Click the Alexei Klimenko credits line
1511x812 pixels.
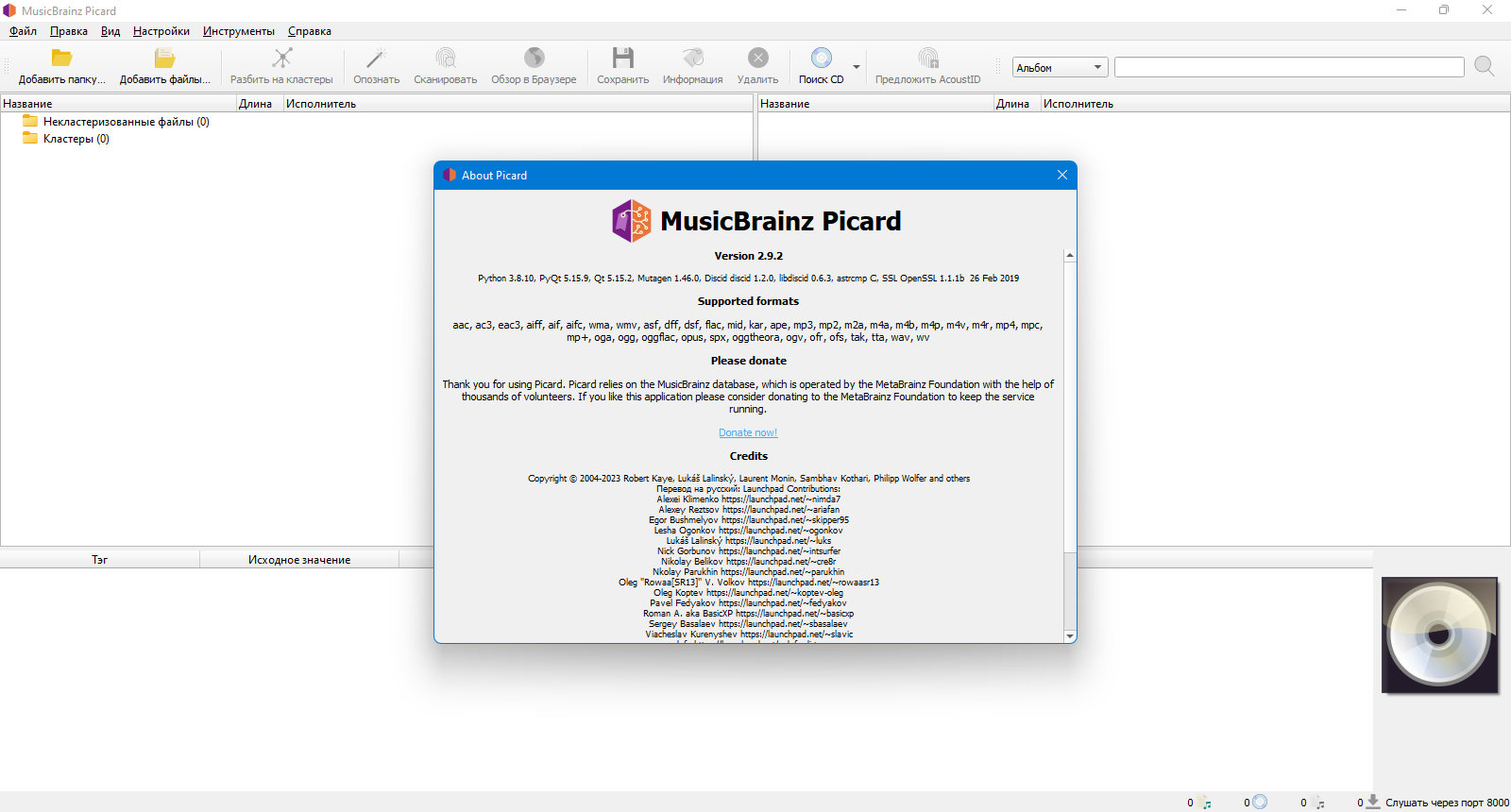point(748,499)
